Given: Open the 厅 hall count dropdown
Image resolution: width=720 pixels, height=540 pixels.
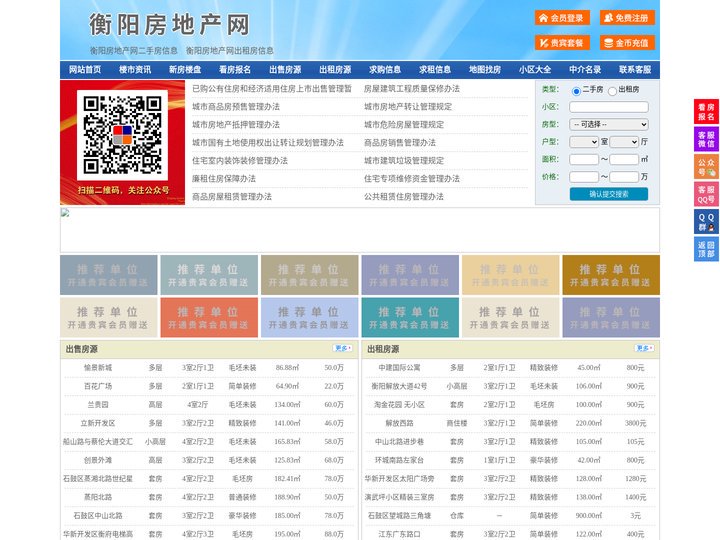Looking at the screenshot, I should coord(624,142).
